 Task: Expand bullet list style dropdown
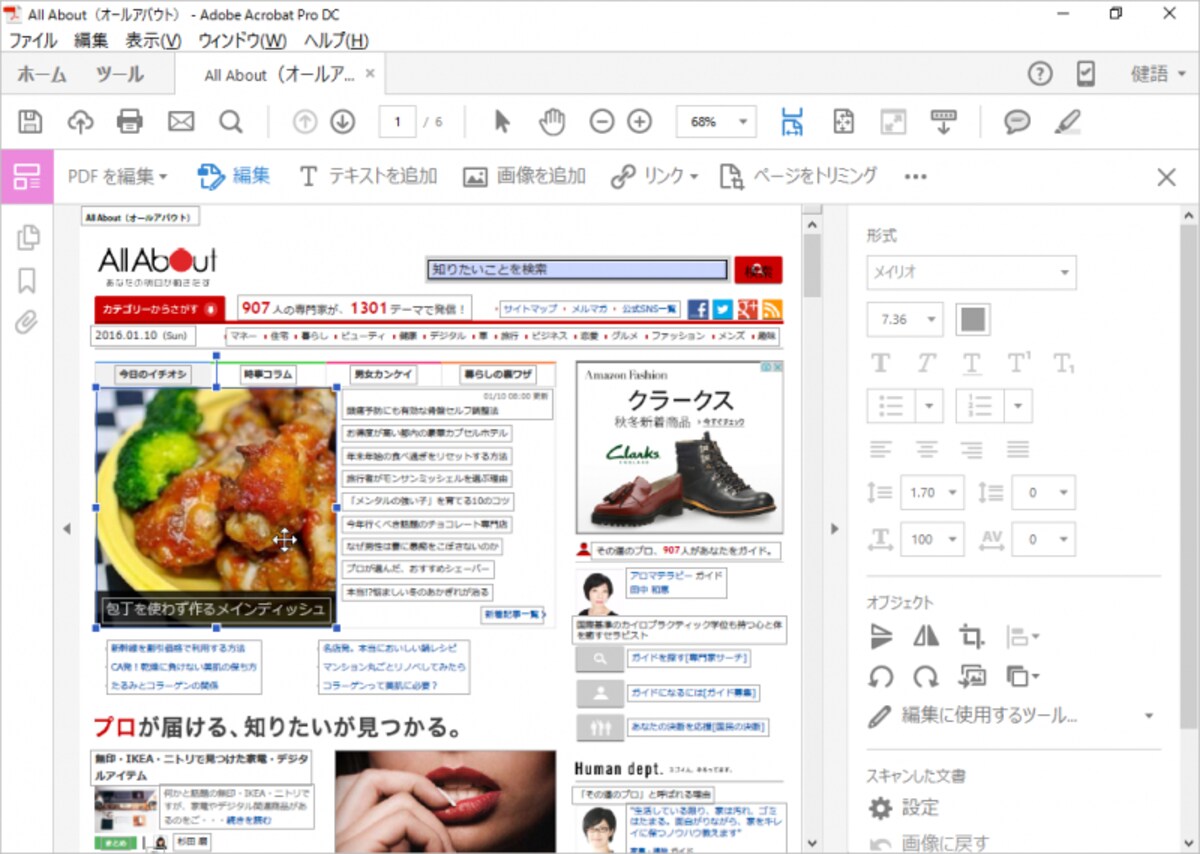point(929,406)
